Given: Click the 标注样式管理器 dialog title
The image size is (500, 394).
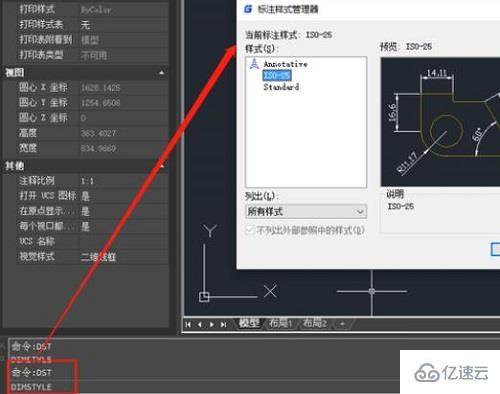Looking at the screenshot, I should (x=288, y=9).
